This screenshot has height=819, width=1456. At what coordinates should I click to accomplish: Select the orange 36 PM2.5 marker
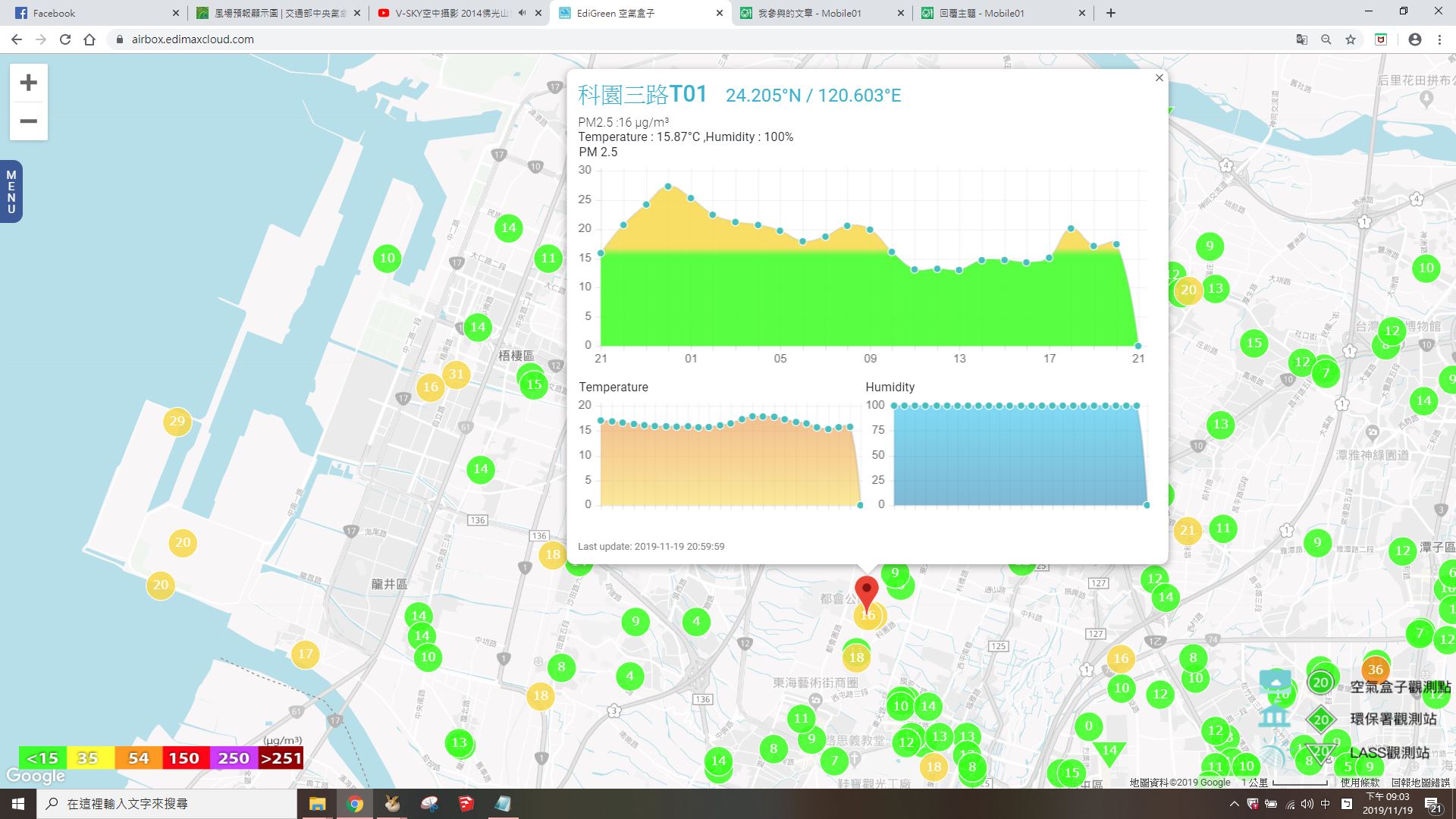1375,670
